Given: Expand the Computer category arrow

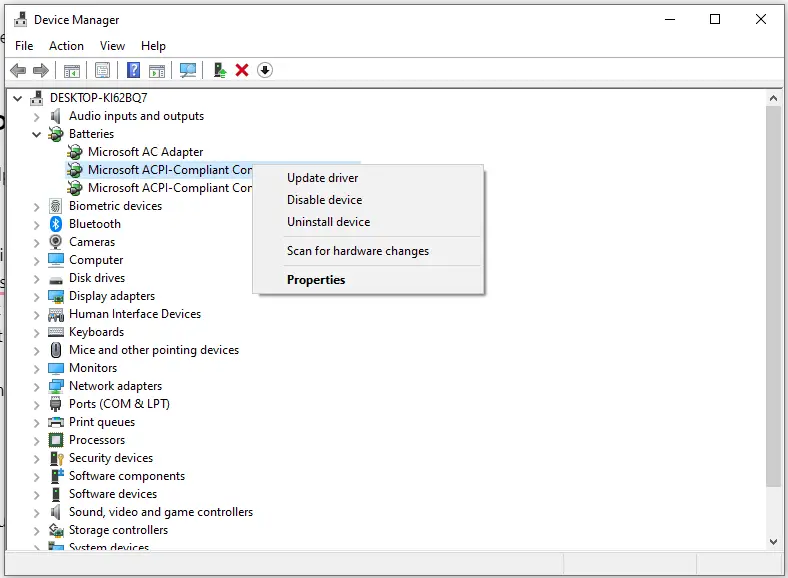Looking at the screenshot, I should tap(36, 261).
